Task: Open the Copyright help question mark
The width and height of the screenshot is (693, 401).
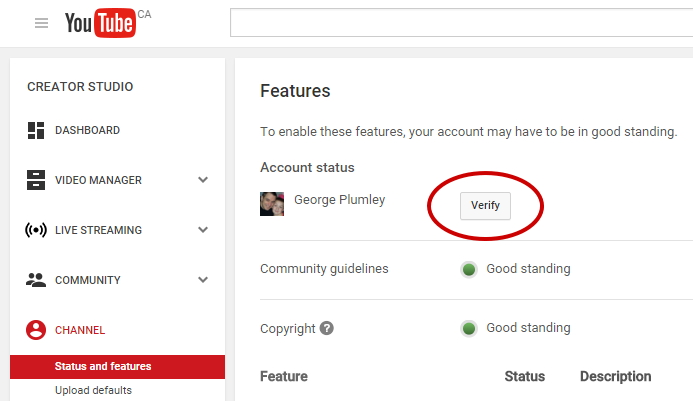Action: (x=327, y=328)
